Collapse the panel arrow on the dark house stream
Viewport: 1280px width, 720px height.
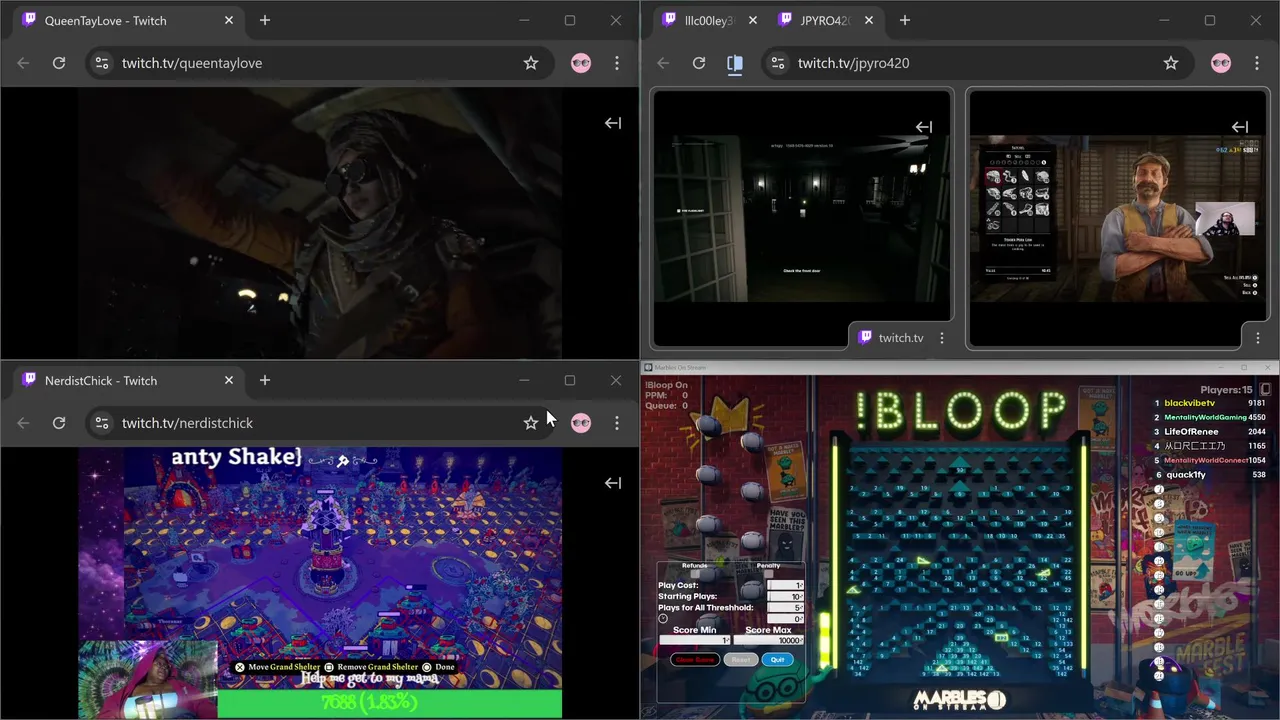(x=924, y=127)
